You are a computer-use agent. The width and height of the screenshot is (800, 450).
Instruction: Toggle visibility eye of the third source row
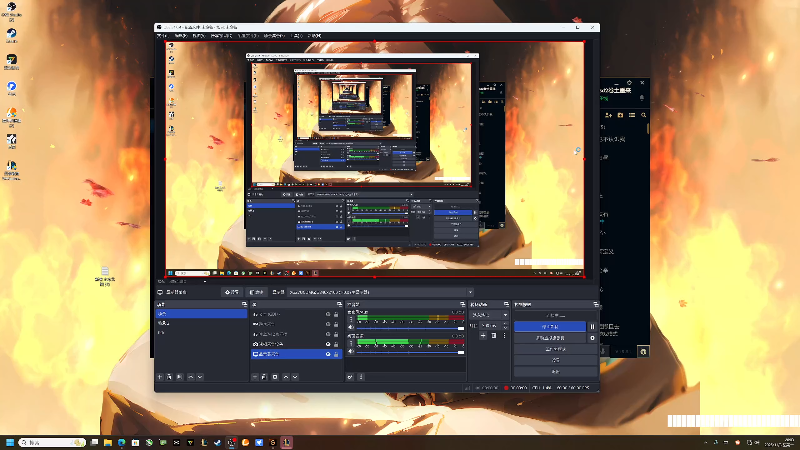pyautogui.click(x=328, y=334)
